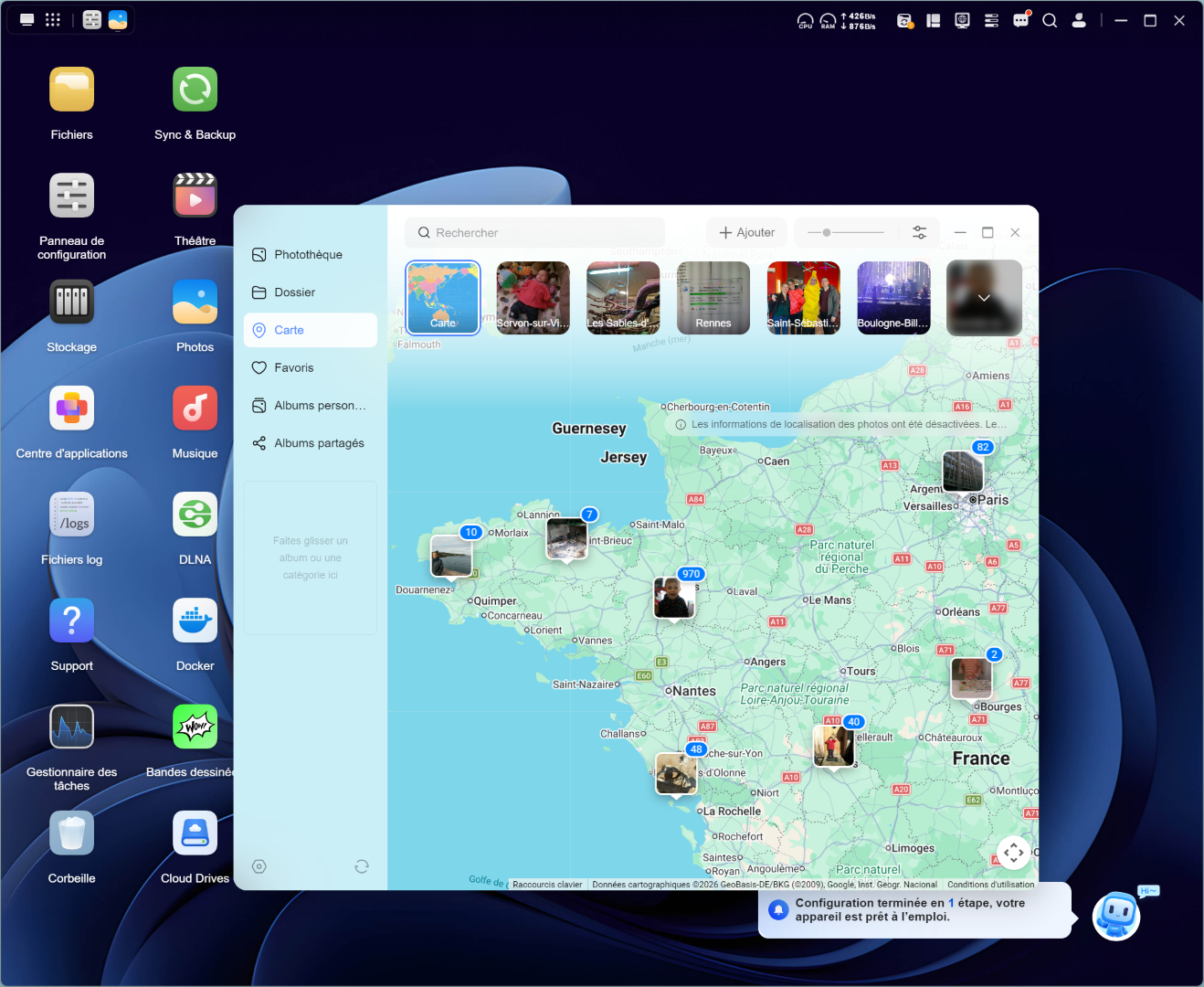Open the Fichiers desktop app
The height and width of the screenshot is (987, 1204).
pos(71,90)
